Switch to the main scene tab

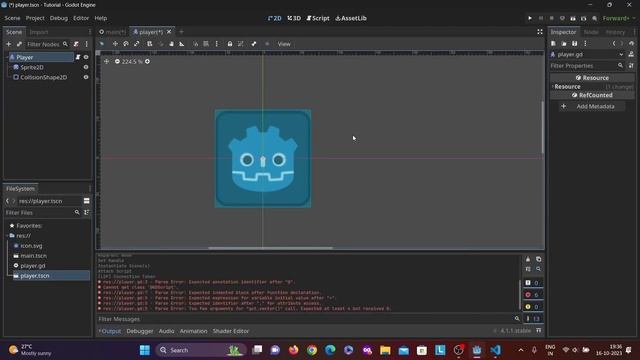coord(113,32)
